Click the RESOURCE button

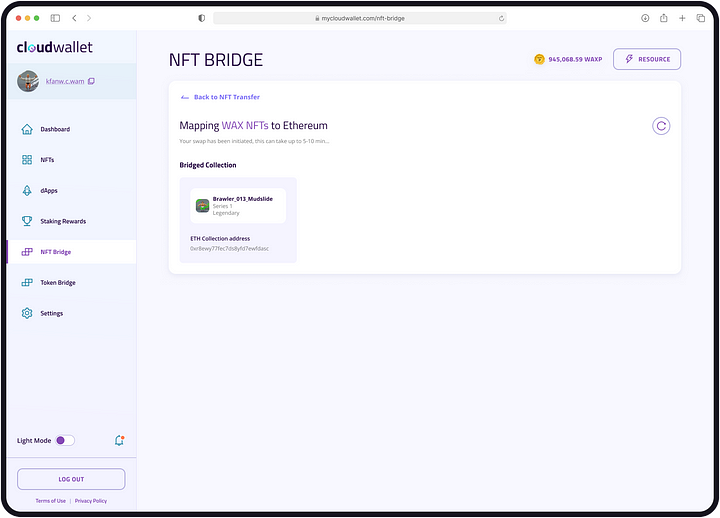pyautogui.click(x=647, y=59)
